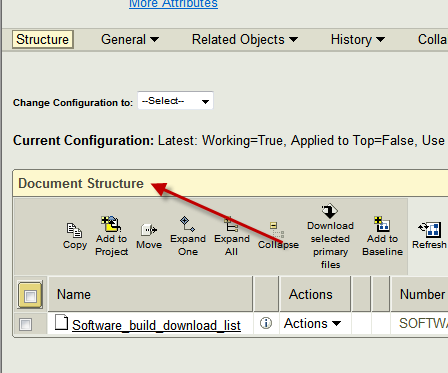The height and width of the screenshot is (373, 448).
Task: Open the History dropdown menu
Action: 358,40
